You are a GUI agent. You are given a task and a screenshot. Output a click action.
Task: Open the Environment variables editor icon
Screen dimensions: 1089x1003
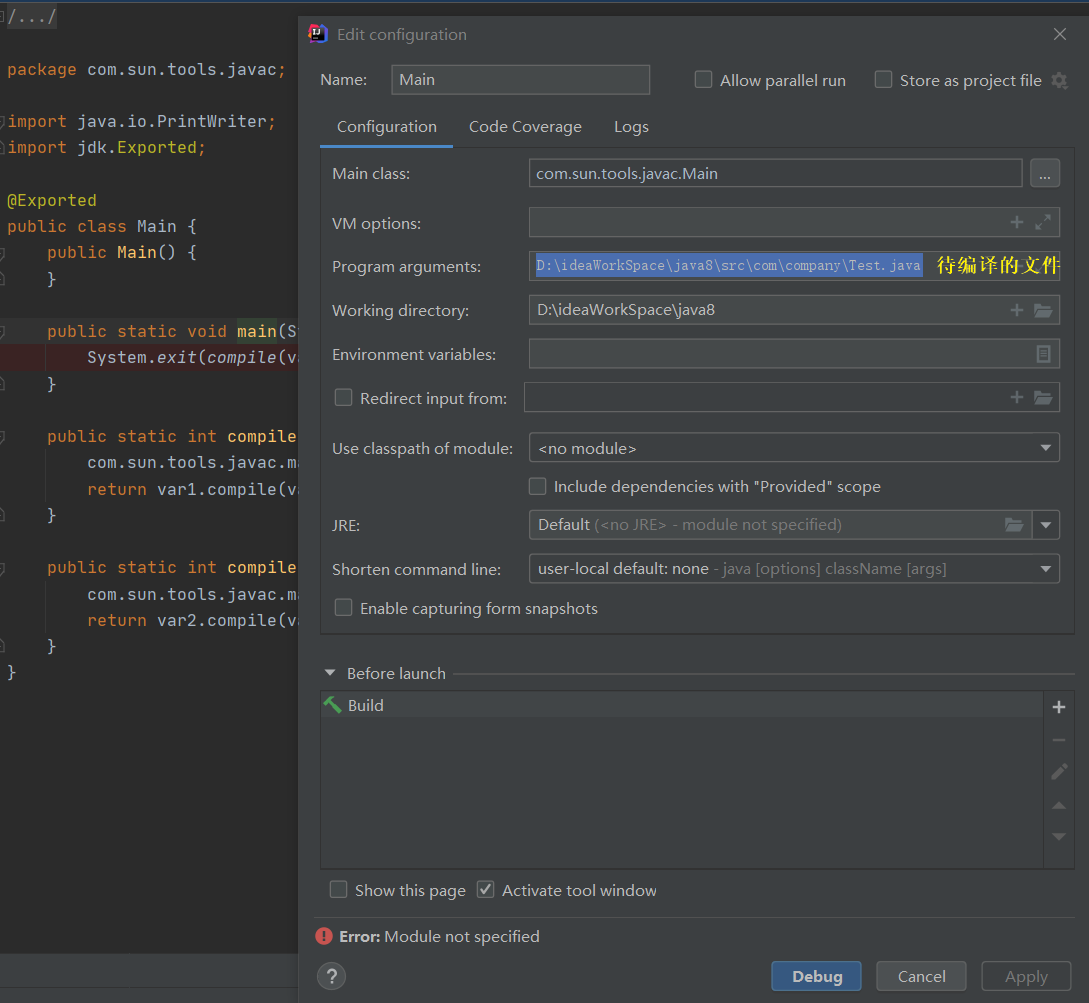click(1043, 353)
